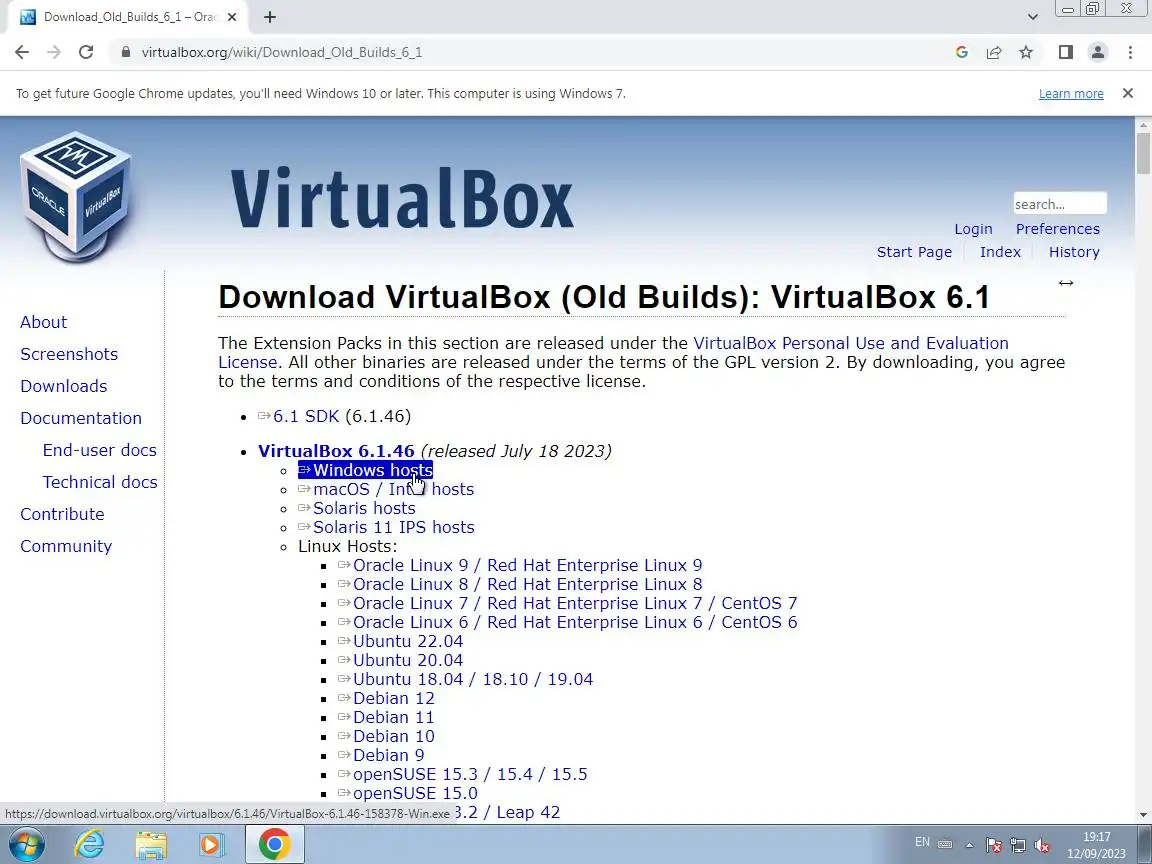Open the Preferences link
The image size is (1152, 864).
coord(1057,229)
